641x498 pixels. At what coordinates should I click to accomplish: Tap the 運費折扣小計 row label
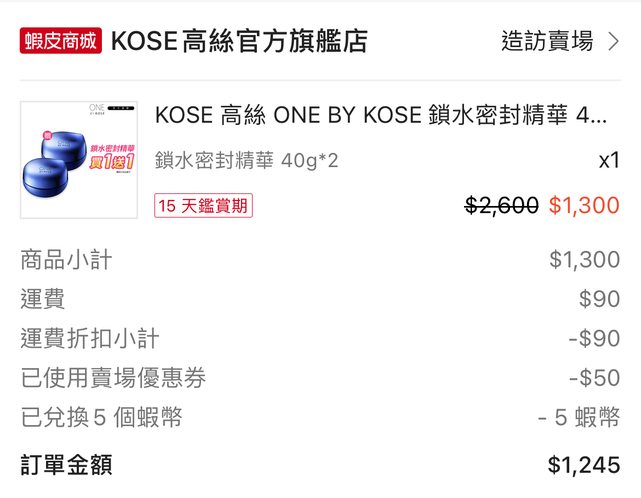(89, 338)
